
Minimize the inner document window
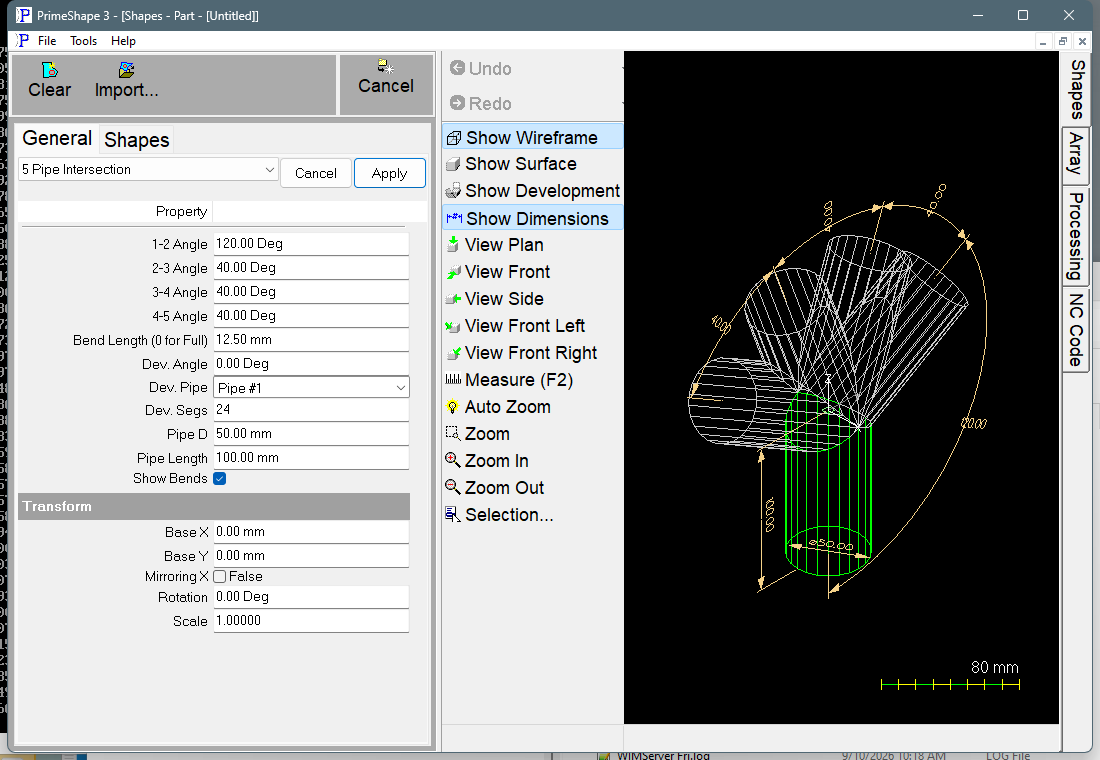click(1043, 41)
